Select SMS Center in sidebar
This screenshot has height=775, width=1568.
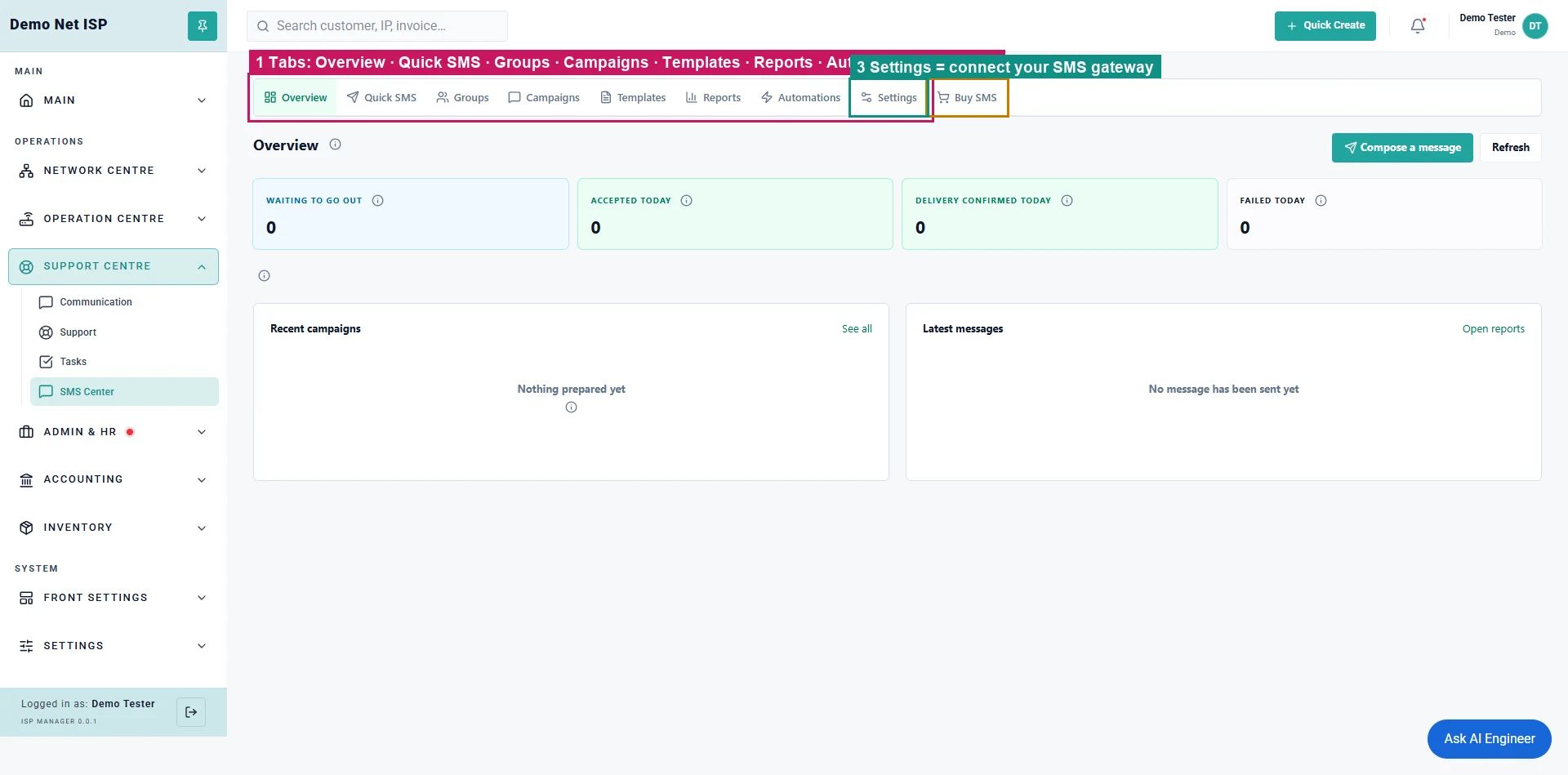(124, 392)
